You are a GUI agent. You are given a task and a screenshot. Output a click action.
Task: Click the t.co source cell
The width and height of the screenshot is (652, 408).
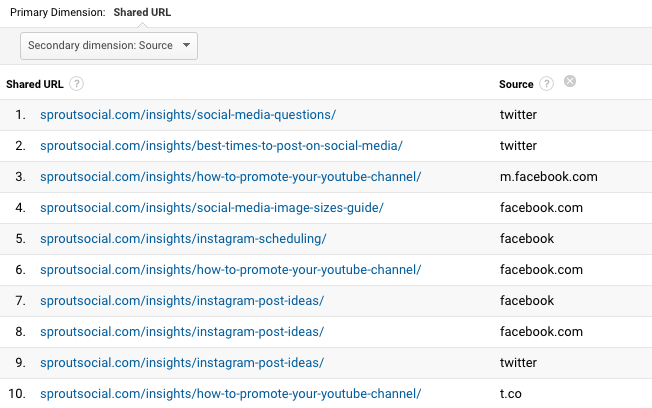click(x=511, y=394)
